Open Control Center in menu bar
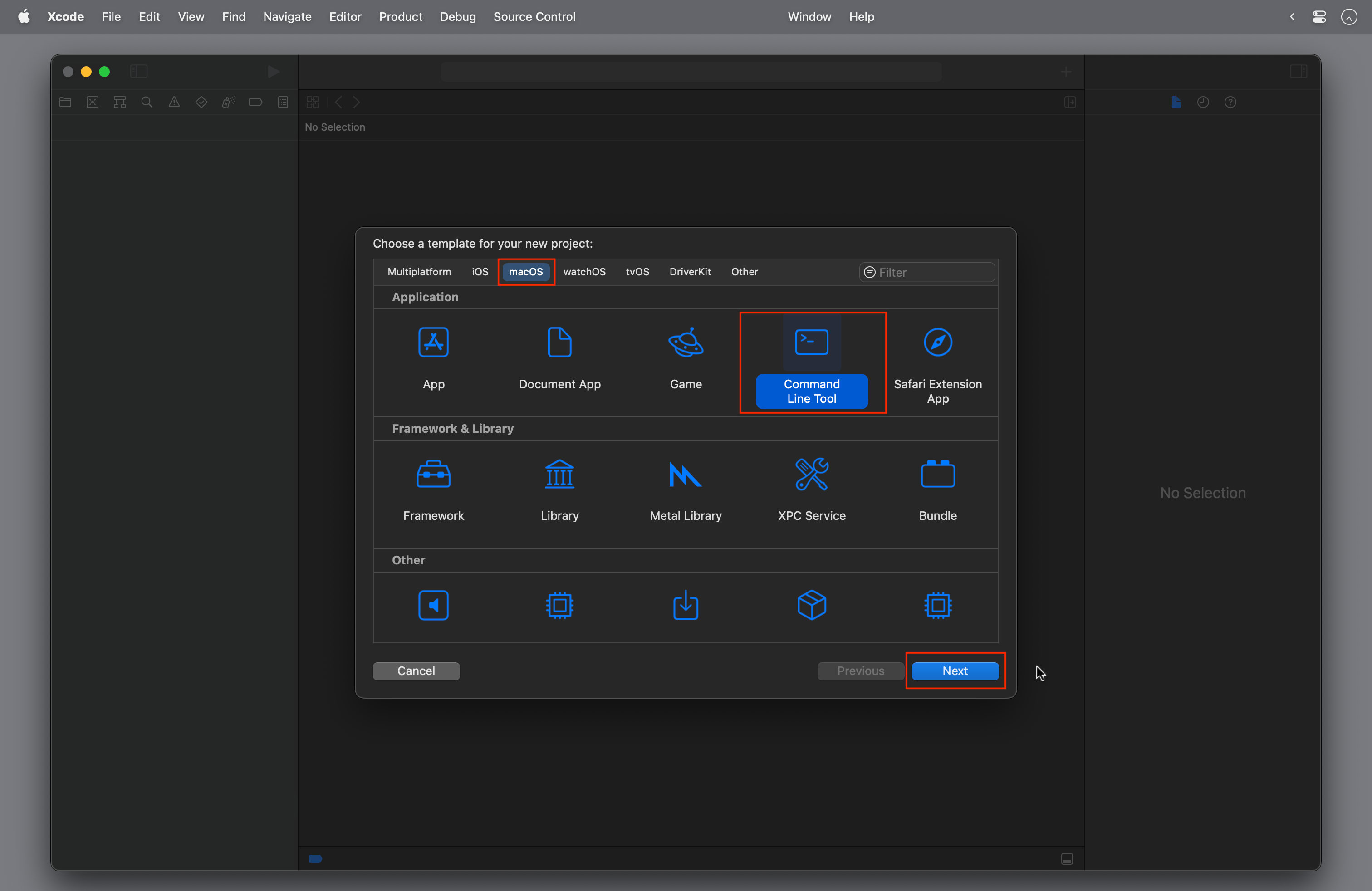Viewport: 1372px width, 891px height. coord(1319,17)
